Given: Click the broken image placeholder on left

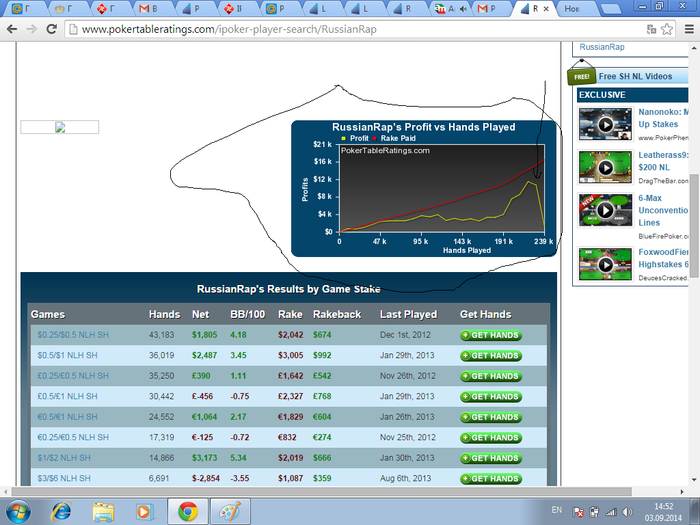Looking at the screenshot, I should pos(59,127).
